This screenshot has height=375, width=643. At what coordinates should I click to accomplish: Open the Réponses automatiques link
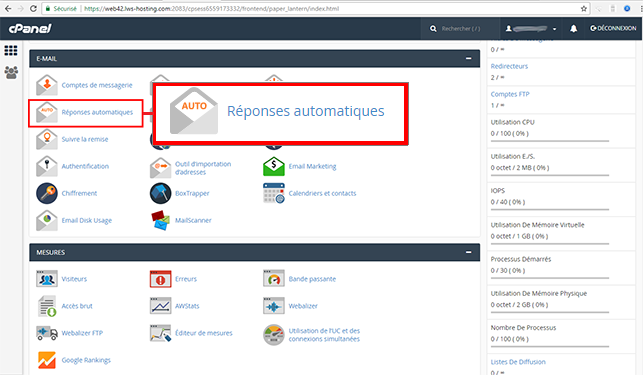click(x=97, y=112)
